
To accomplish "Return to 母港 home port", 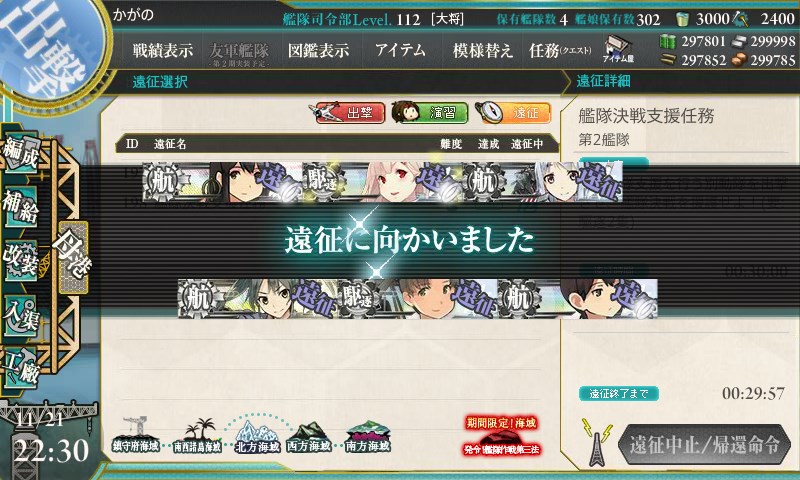I will tap(73, 257).
